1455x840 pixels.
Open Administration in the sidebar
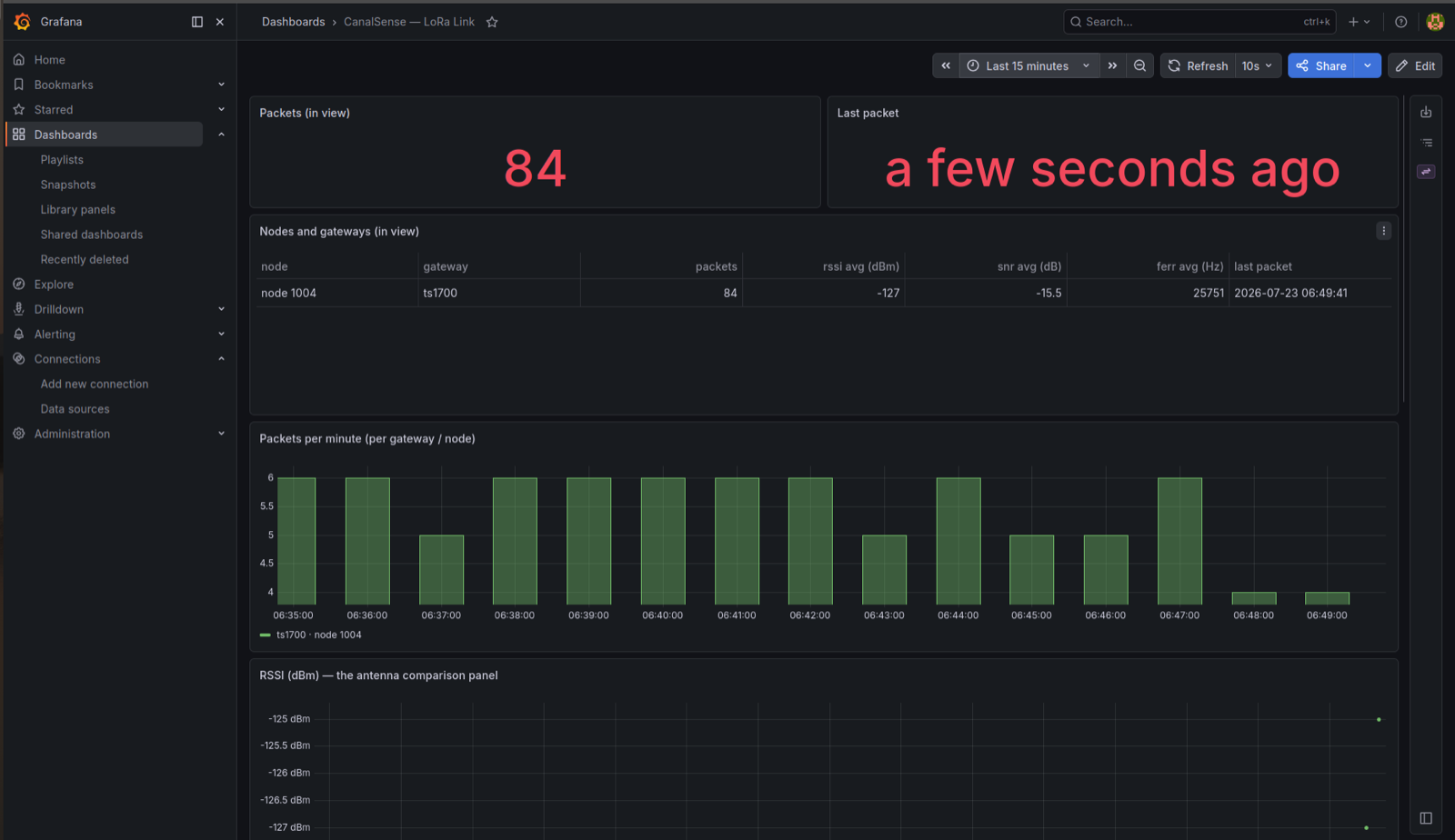pos(72,435)
